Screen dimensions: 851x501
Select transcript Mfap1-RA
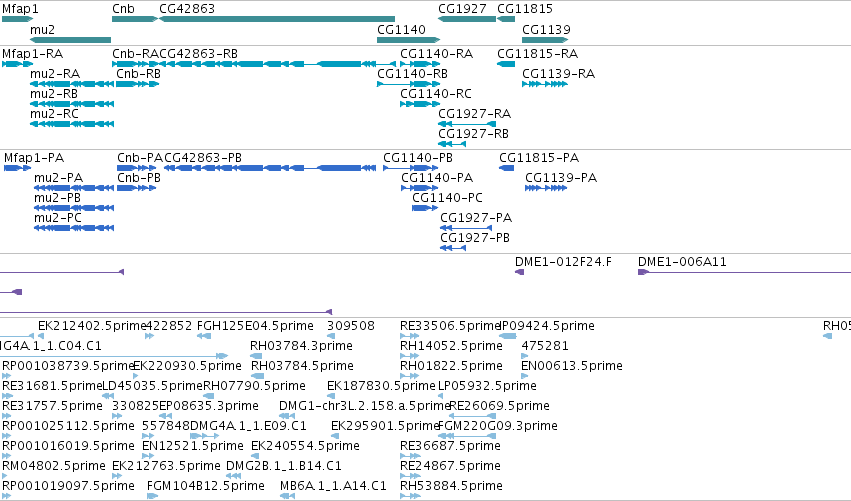[17, 64]
